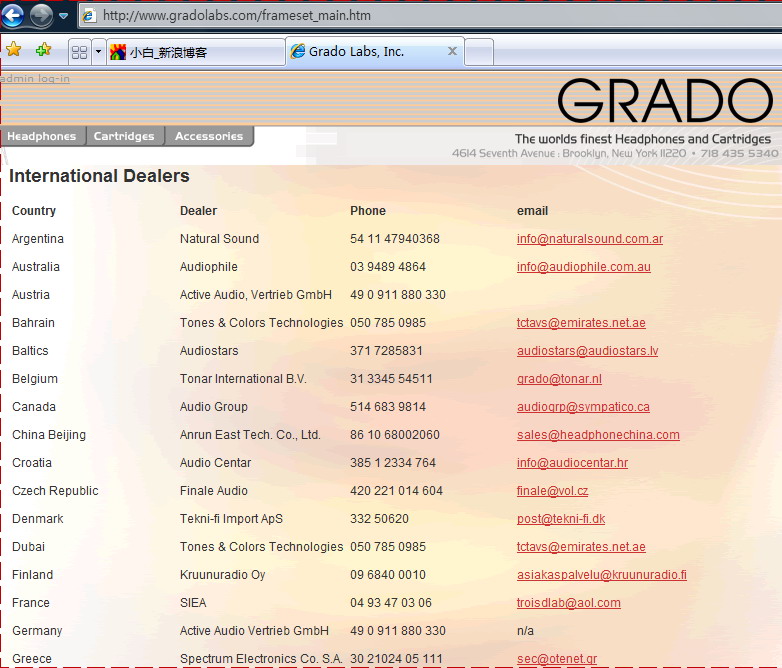Select the Grado Labs, Inc. tab
Viewport: 782px width, 668px height.
374,51
